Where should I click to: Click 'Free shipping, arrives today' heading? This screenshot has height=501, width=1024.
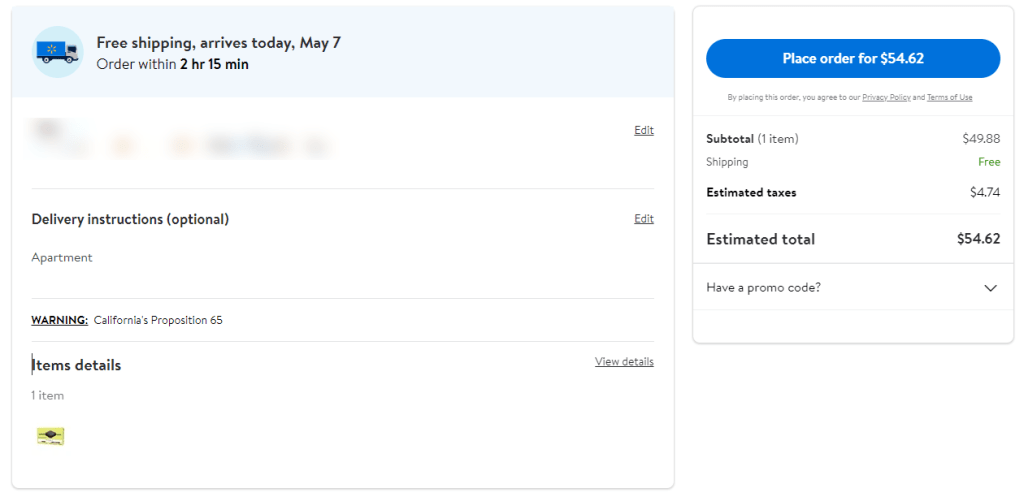click(218, 43)
